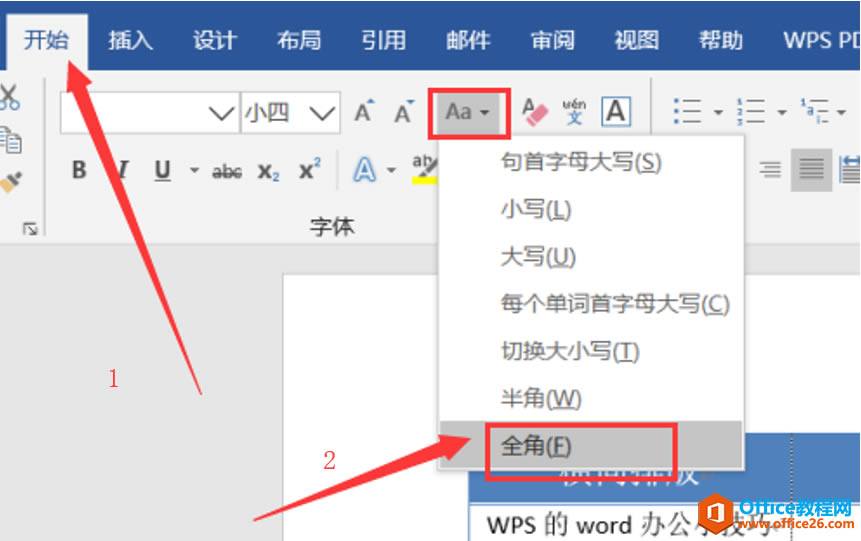Image resolution: width=861 pixels, height=541 pixels.
Task: Open the WPS PDF ribbon tab
Action: point(820,40)
